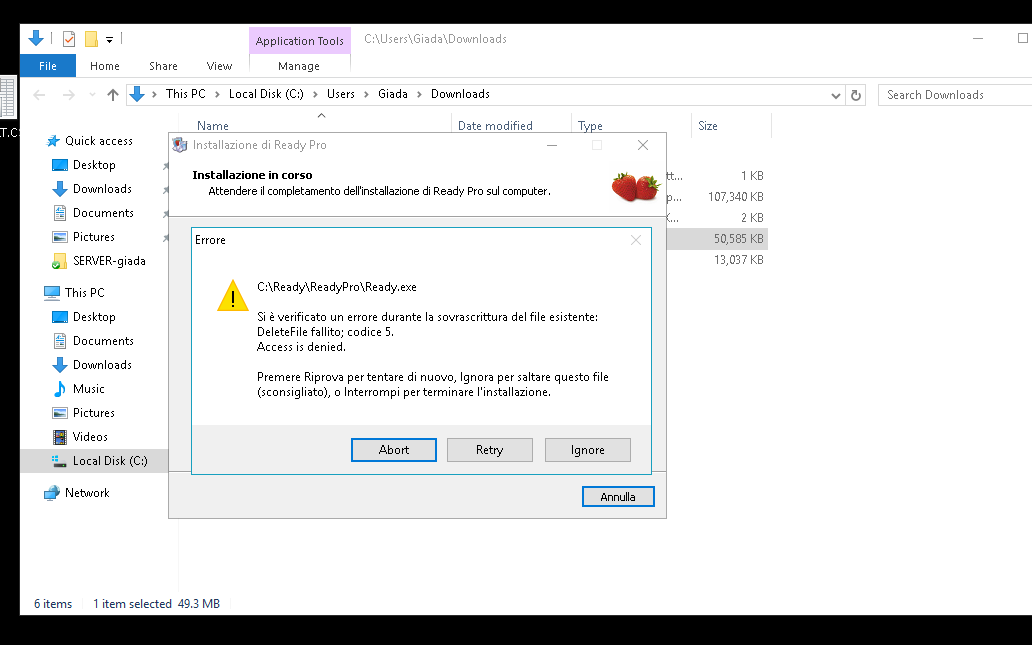1032x645 pixels.
Task: Expand the address bar history dropdown
Action: [835, 95]
